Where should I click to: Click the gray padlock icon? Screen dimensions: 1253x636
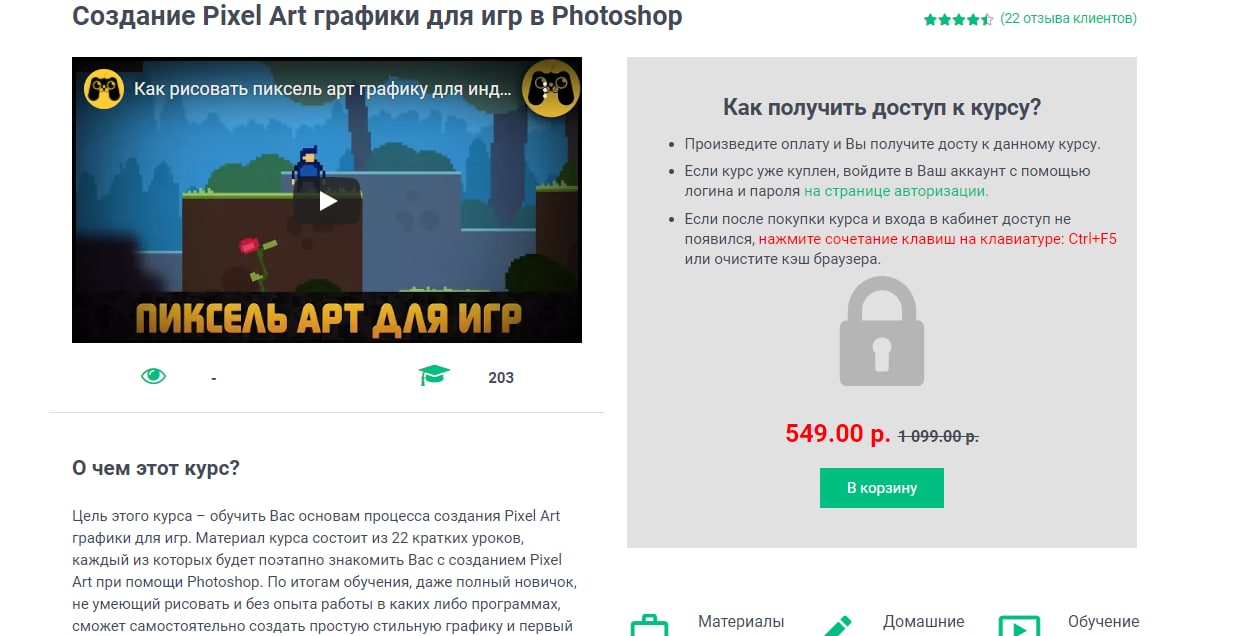click(880, 332)
